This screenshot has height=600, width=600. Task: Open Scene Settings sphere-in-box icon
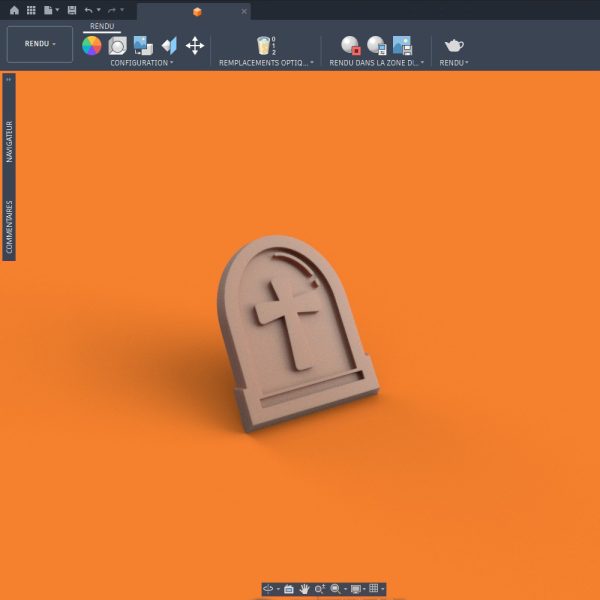tap(117, 46)
